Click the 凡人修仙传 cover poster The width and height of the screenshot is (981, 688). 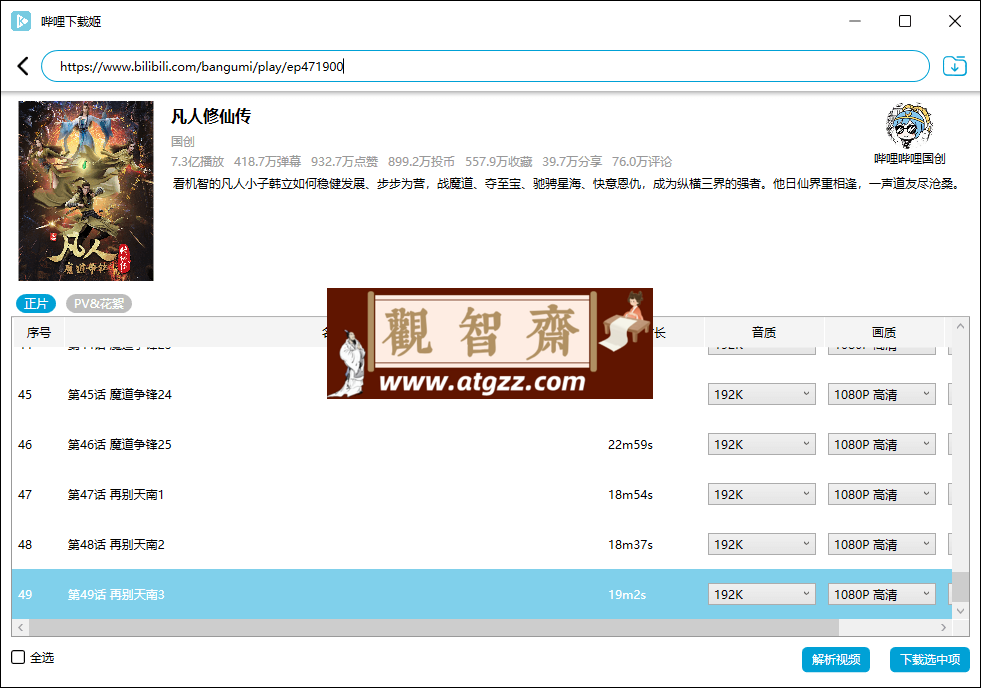coord(86,191)
